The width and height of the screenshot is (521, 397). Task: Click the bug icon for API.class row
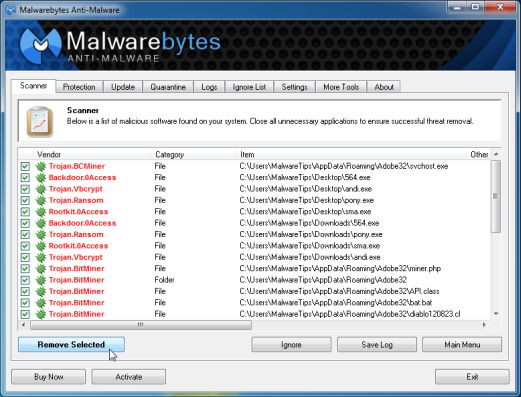41,291
